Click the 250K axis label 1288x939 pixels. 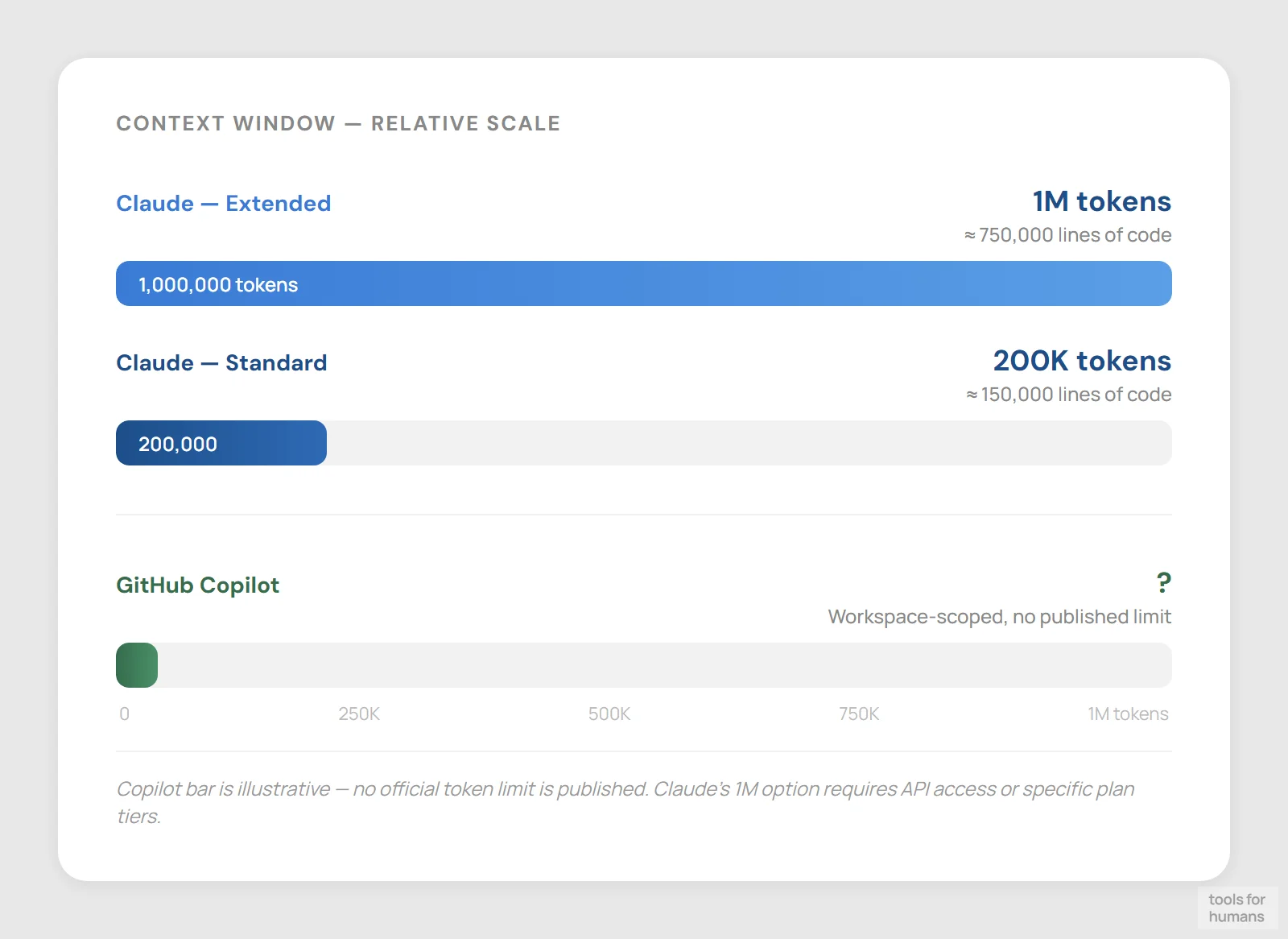(x=359, y=714)
